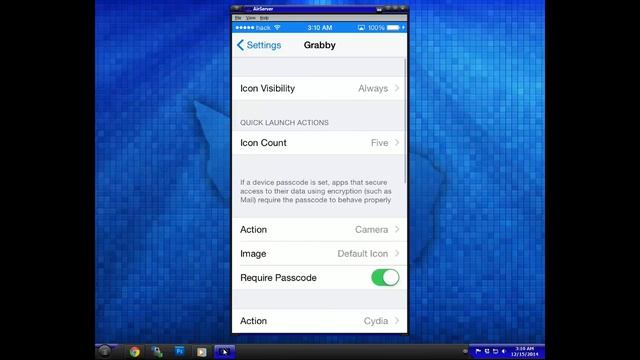The height and width of the screenshot is (360, 640).
Task: Click the Settings scrollbar indicator
Action: (405, 121)
